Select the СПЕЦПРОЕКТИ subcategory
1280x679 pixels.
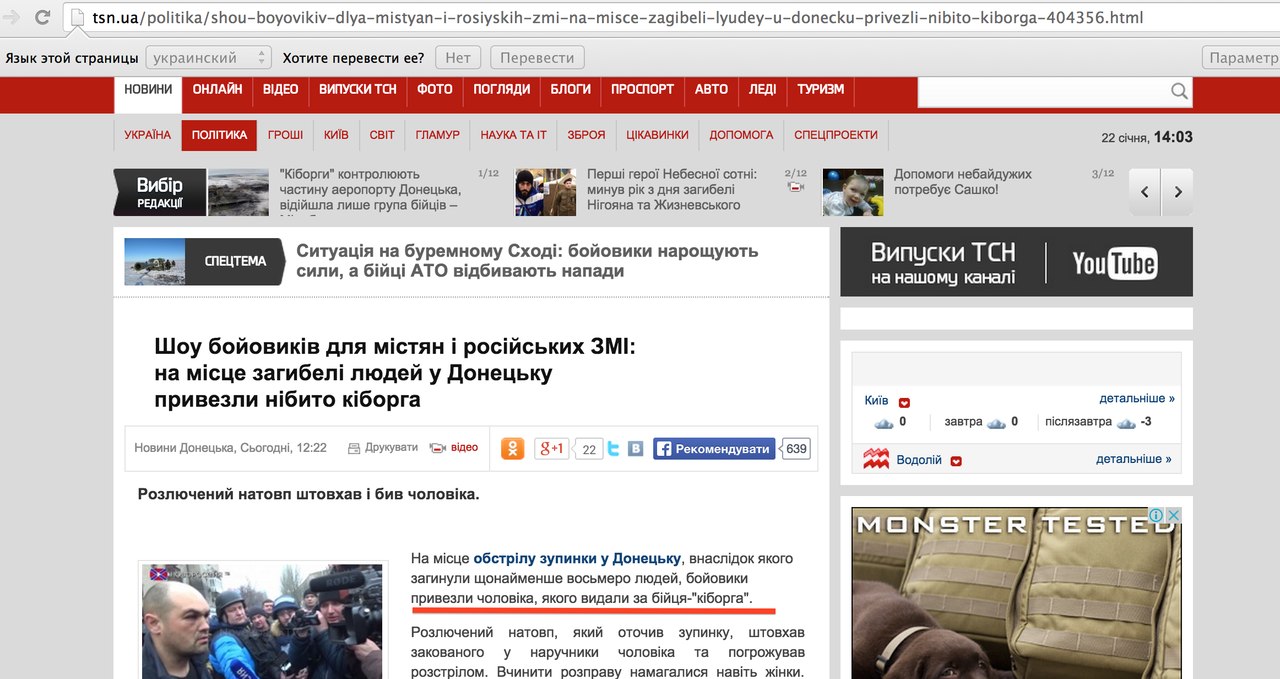click(836, 135)
